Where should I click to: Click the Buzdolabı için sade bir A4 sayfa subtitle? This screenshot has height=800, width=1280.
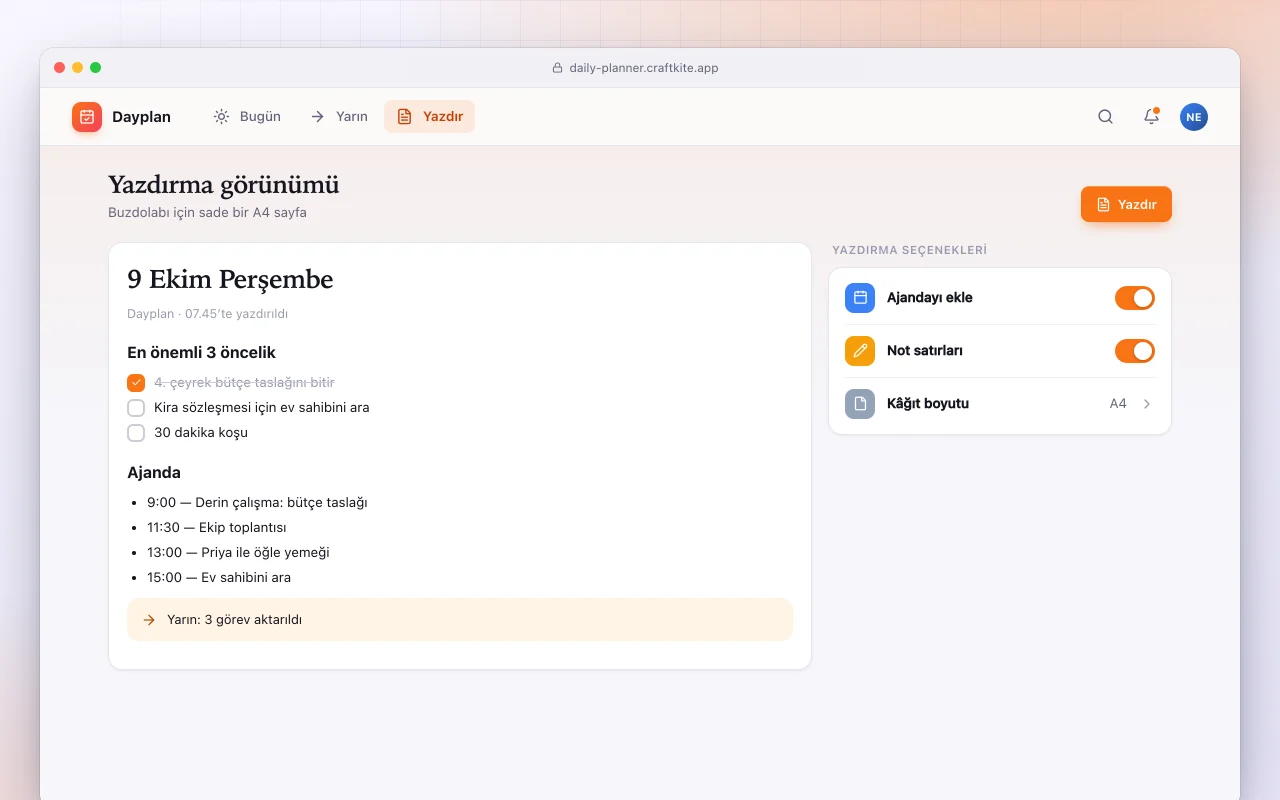(207, 213)
